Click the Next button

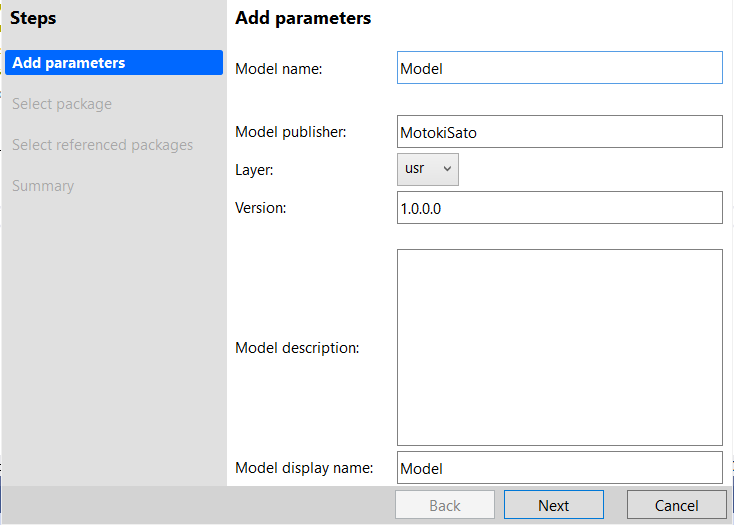pos(554,505)
